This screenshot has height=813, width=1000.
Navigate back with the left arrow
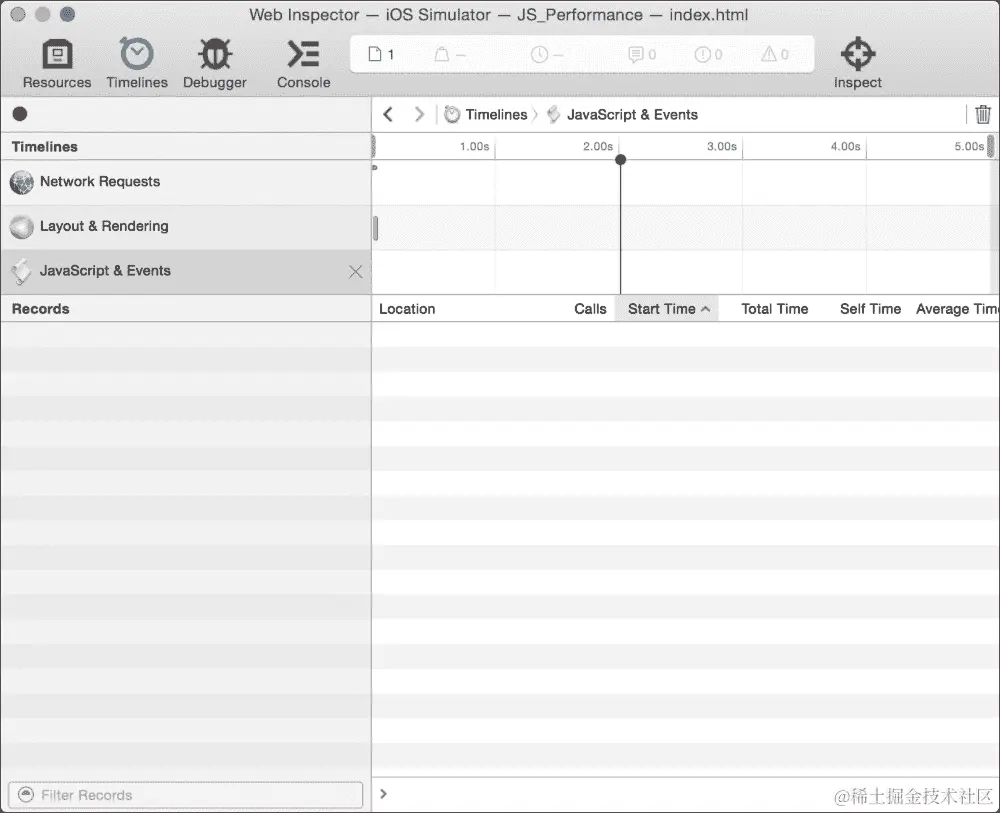[x=388, y=114]
